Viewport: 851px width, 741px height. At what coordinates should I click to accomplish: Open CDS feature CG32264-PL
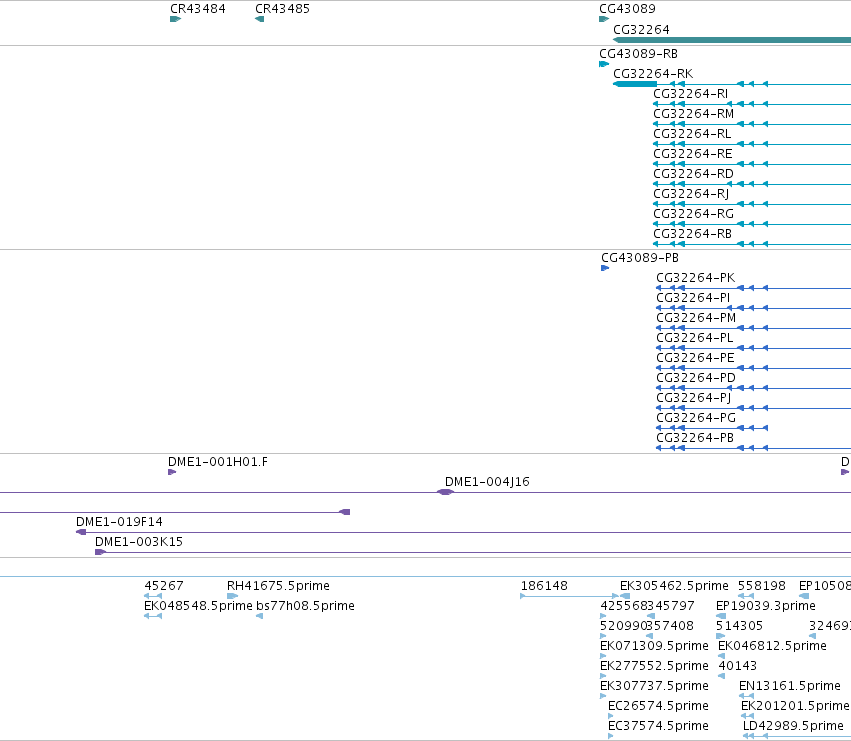pos(753,349)
